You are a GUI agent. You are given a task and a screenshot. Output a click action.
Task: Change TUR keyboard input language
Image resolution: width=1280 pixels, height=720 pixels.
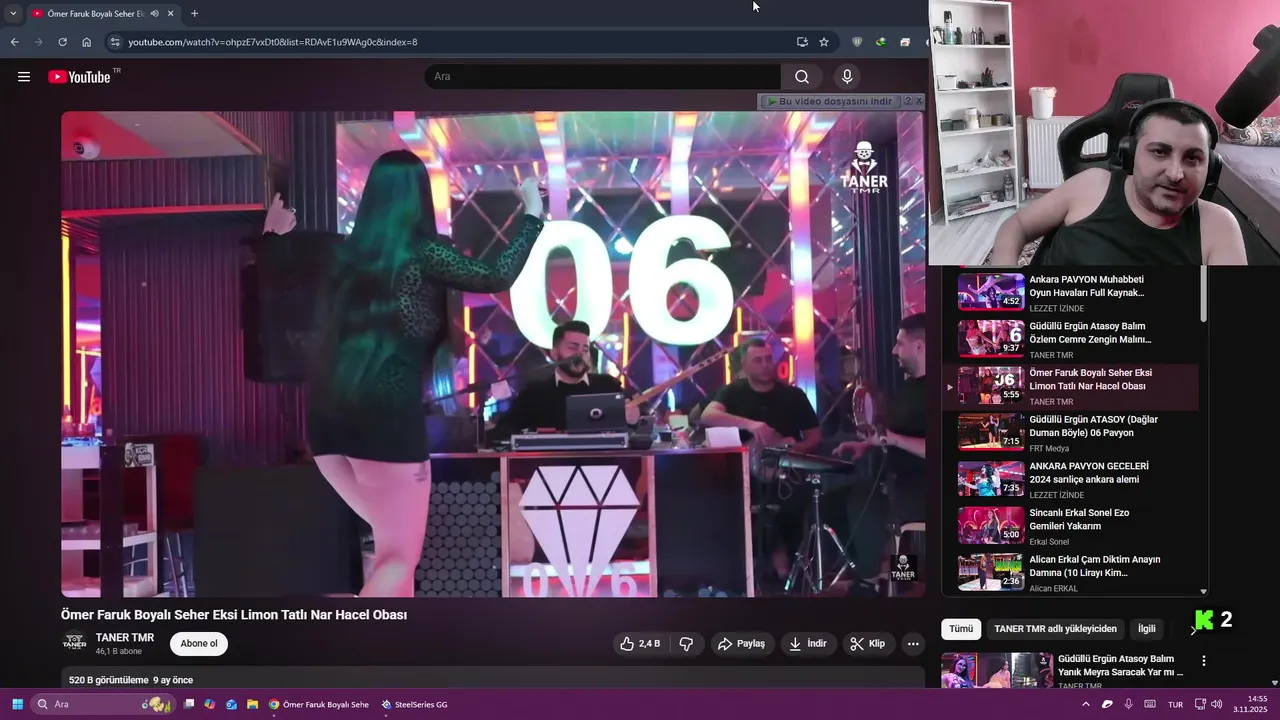1176,704
